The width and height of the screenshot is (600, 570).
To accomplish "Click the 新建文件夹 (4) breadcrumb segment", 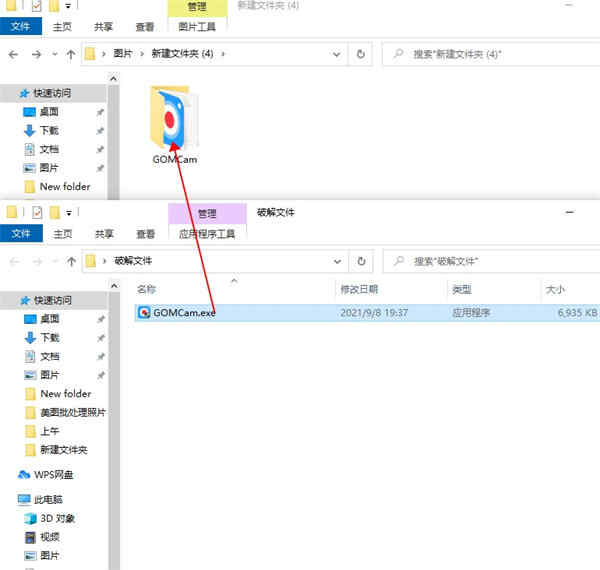I will (183, 54).
